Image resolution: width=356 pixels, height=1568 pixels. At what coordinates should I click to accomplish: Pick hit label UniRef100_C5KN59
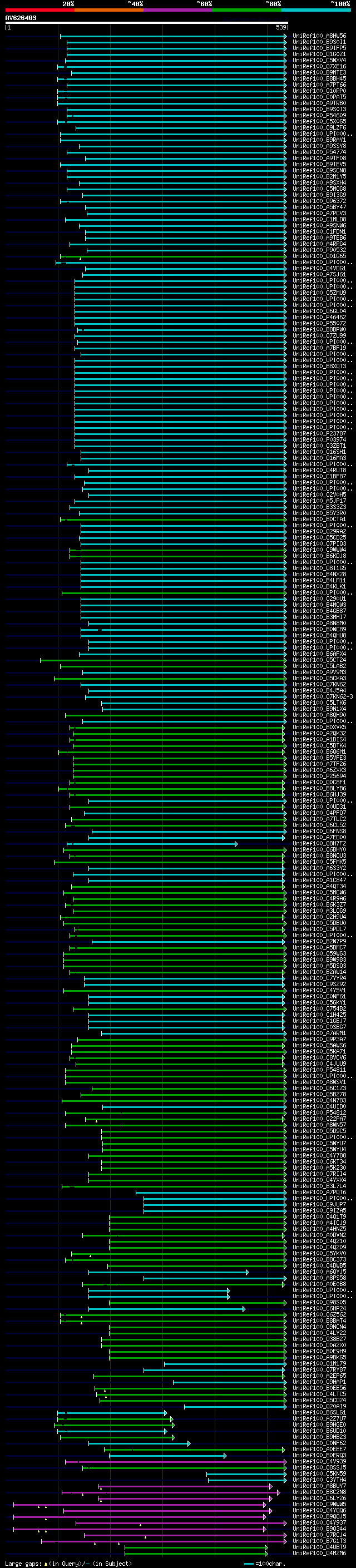tap(319, 1473)
